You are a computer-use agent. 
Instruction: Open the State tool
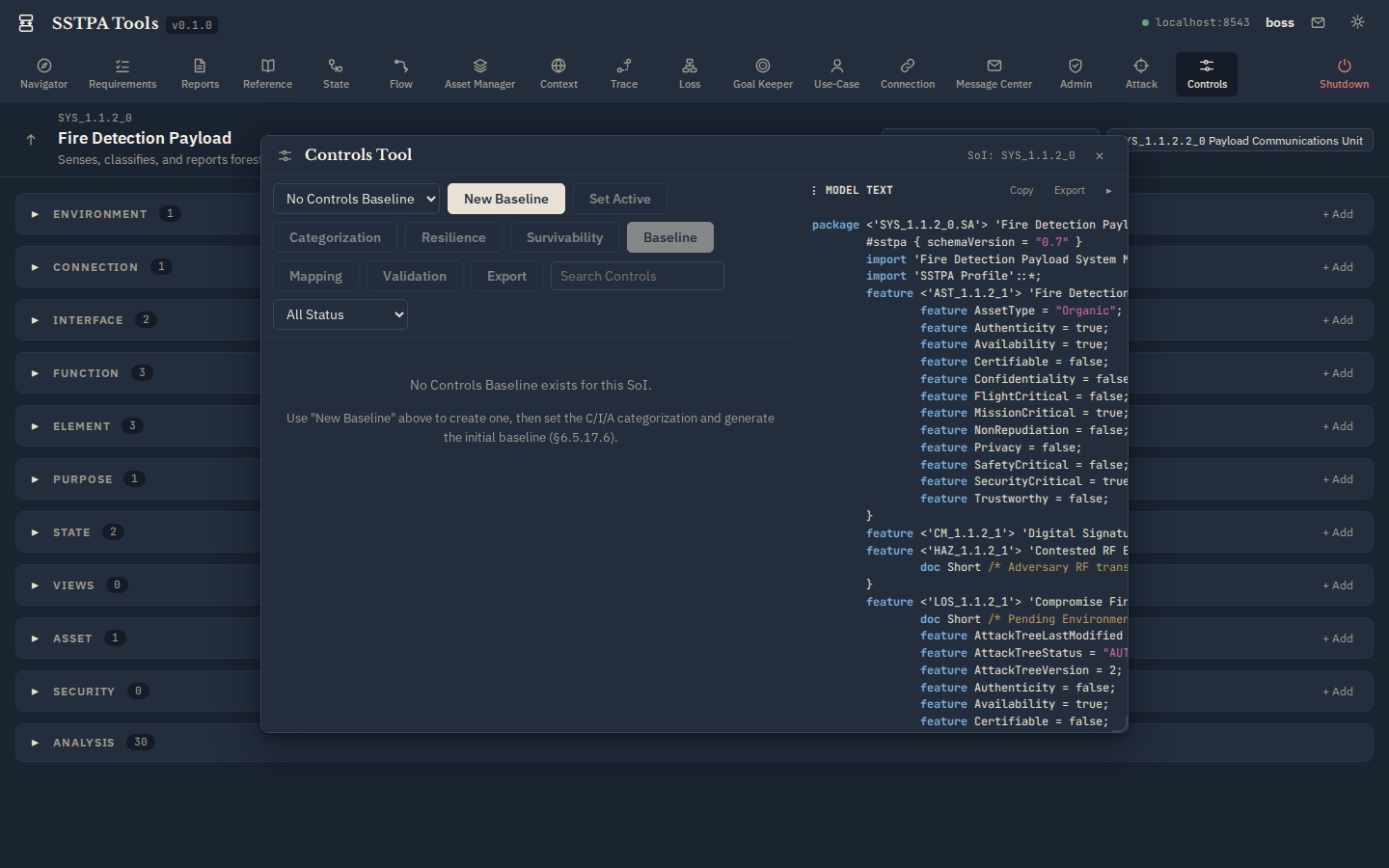tap(336, 73)
